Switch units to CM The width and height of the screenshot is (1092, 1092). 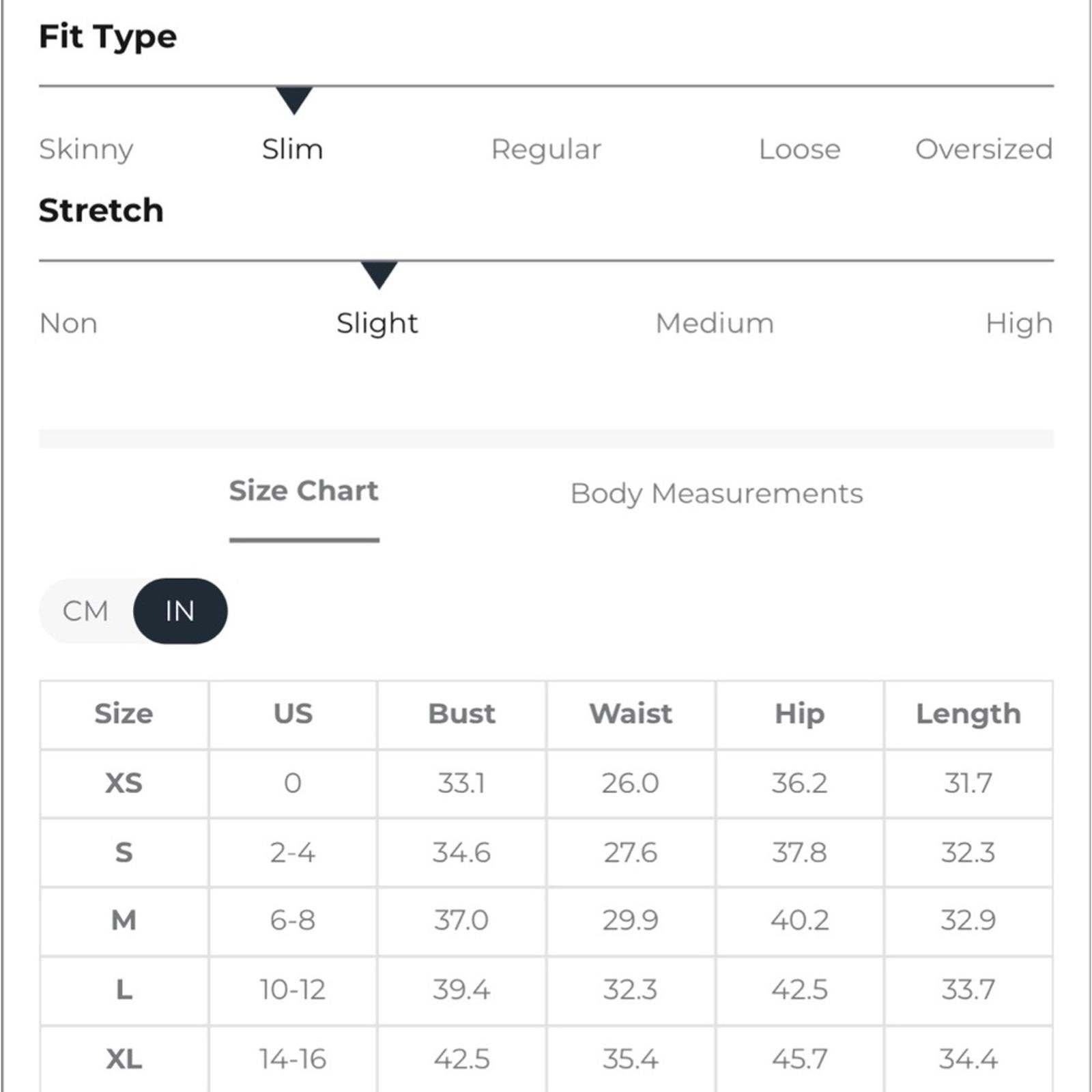pyautogui.click(x=86, y=611)
